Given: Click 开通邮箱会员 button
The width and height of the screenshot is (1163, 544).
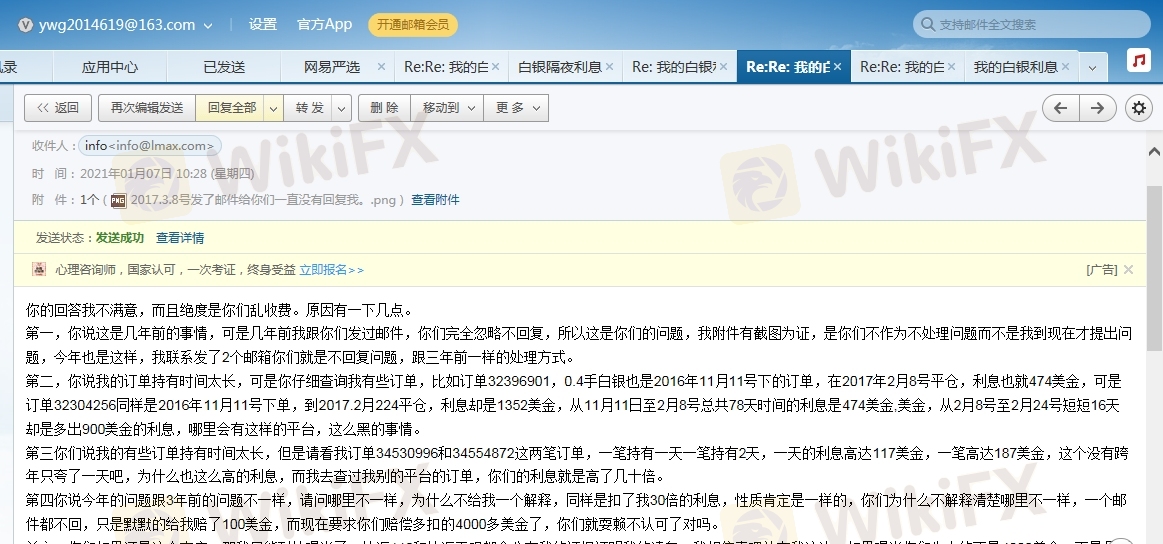Looking at the screenshot, I should 414,25.
